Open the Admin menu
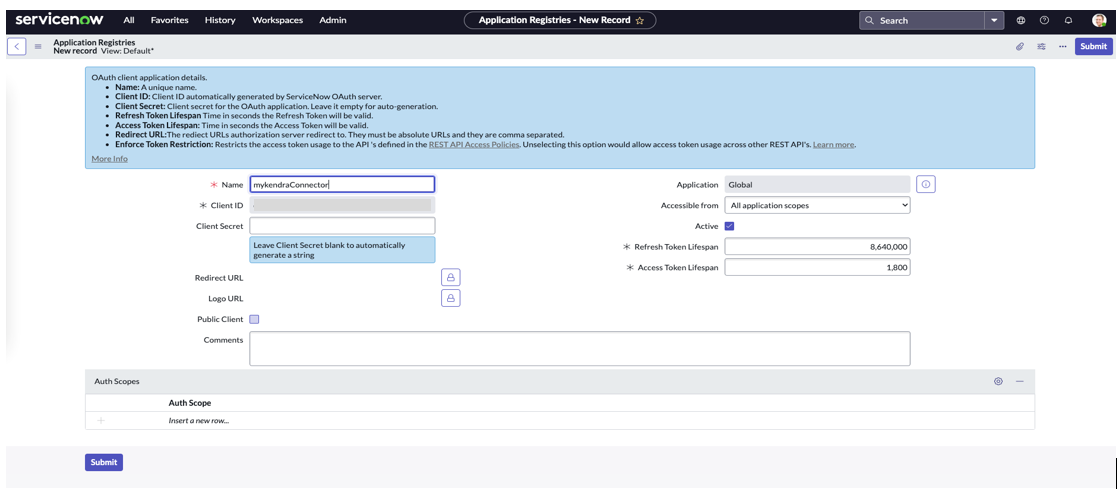The height and width of the screenshot is (500, 1118). pyautogui.click(x=333, y=20)
